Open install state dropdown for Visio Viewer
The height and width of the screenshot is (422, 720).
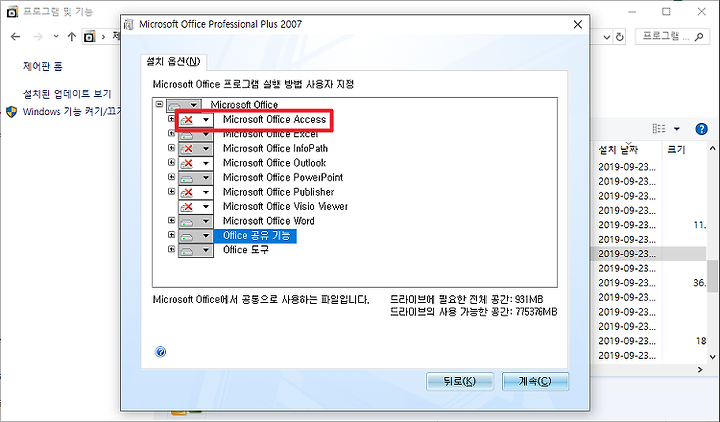click(x=196, y=207)
